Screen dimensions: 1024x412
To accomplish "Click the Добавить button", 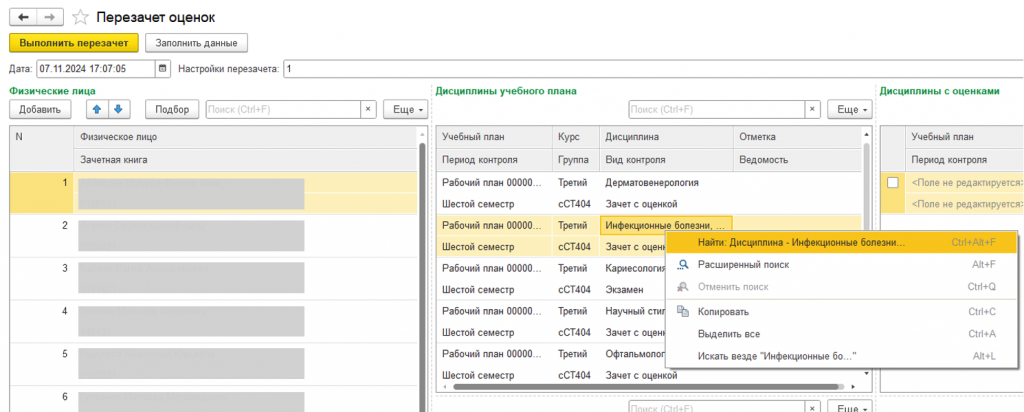I will tap(40, 109).
